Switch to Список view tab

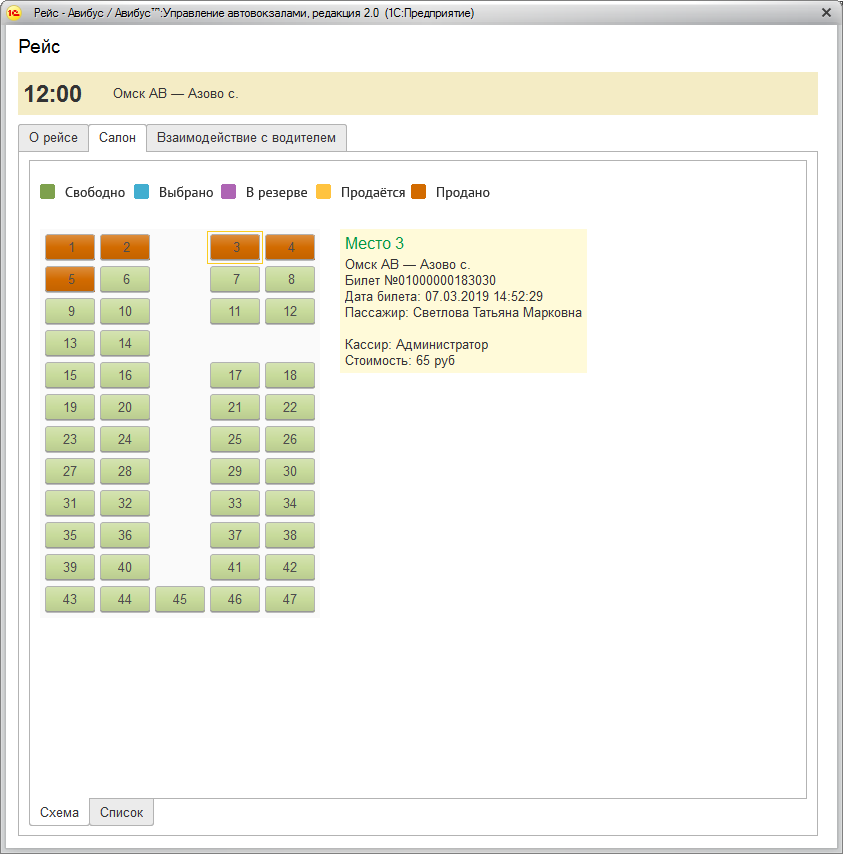coord(121,813)
